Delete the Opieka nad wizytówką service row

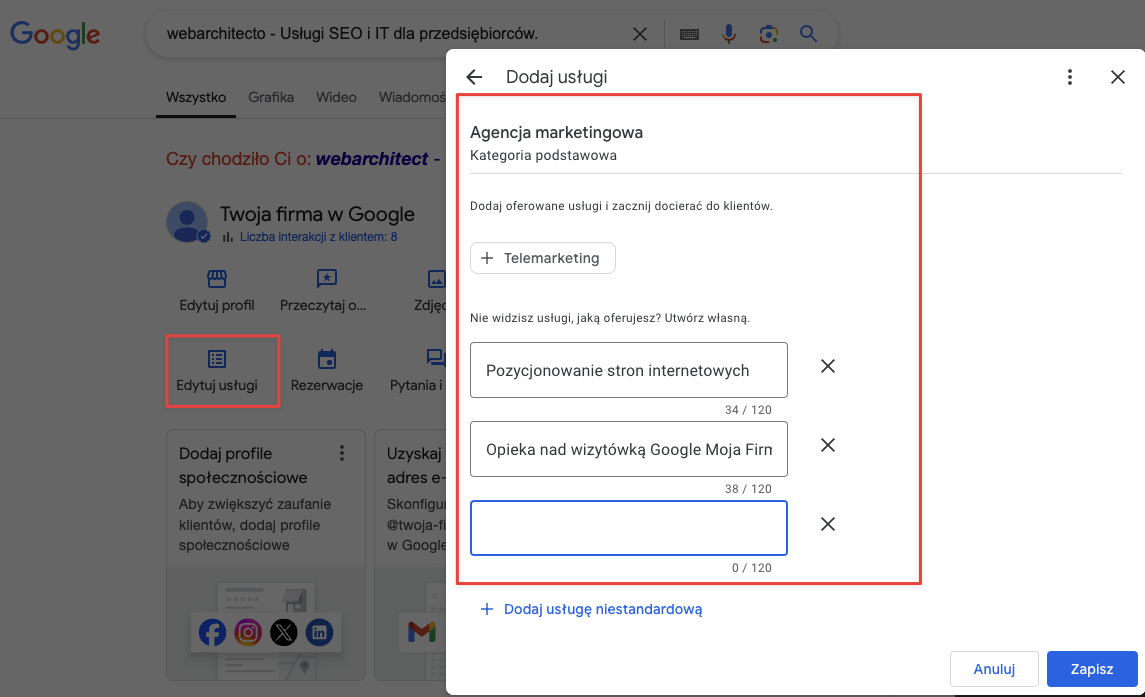point(828,445)
